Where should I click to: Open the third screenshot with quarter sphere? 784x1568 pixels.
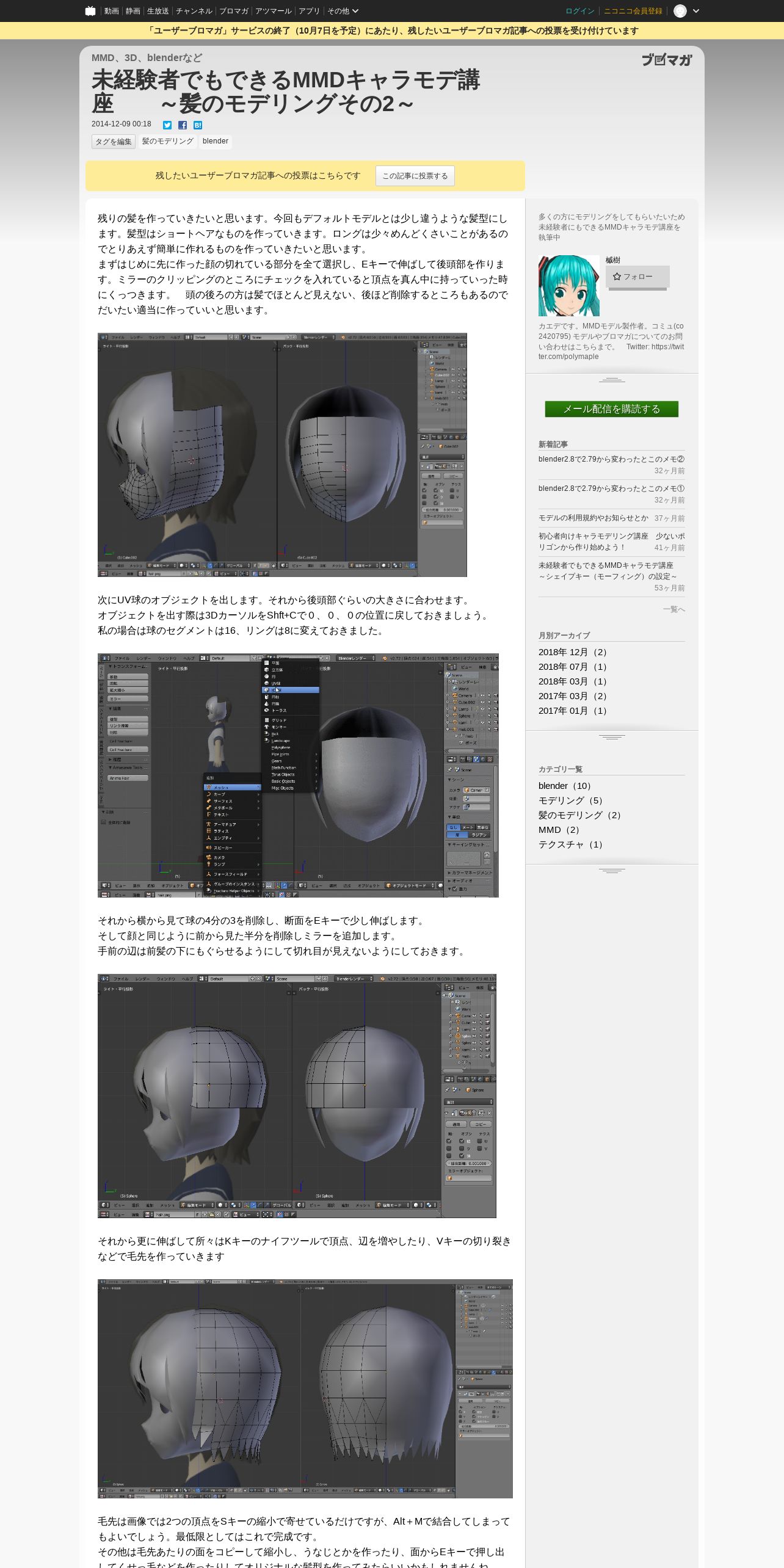297,1096
